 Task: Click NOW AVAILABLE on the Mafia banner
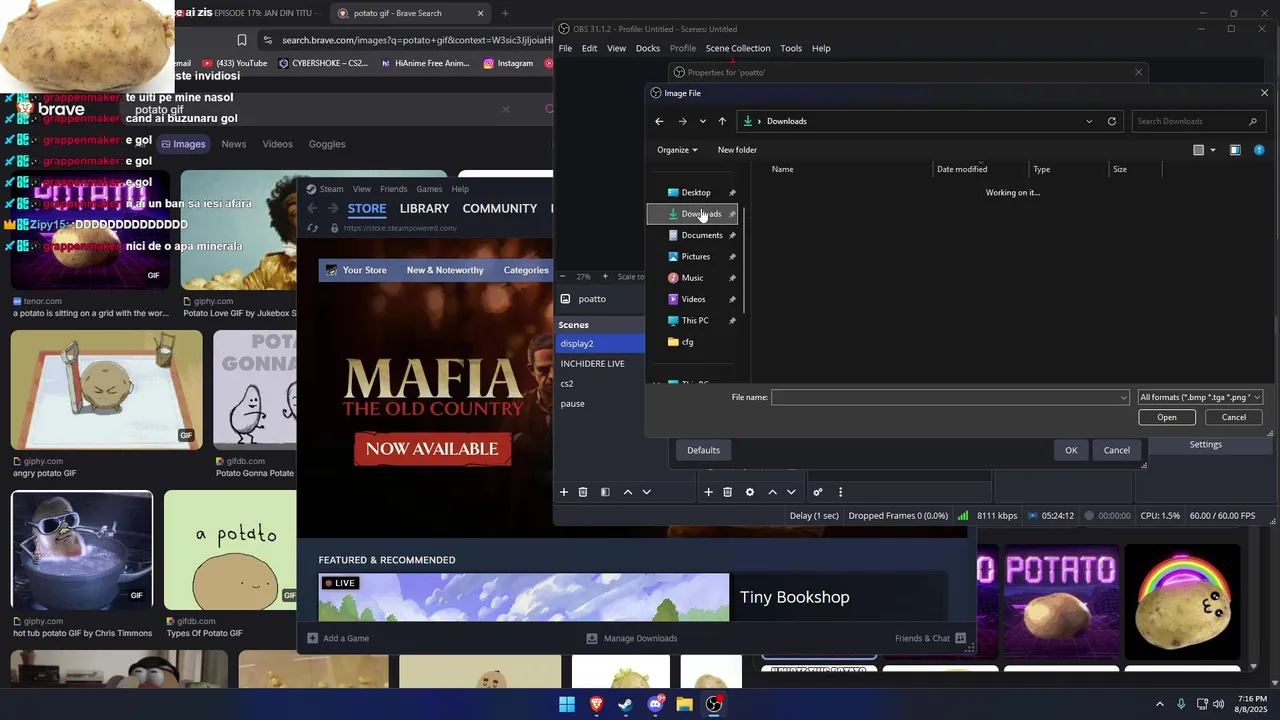tap(432, 449)
